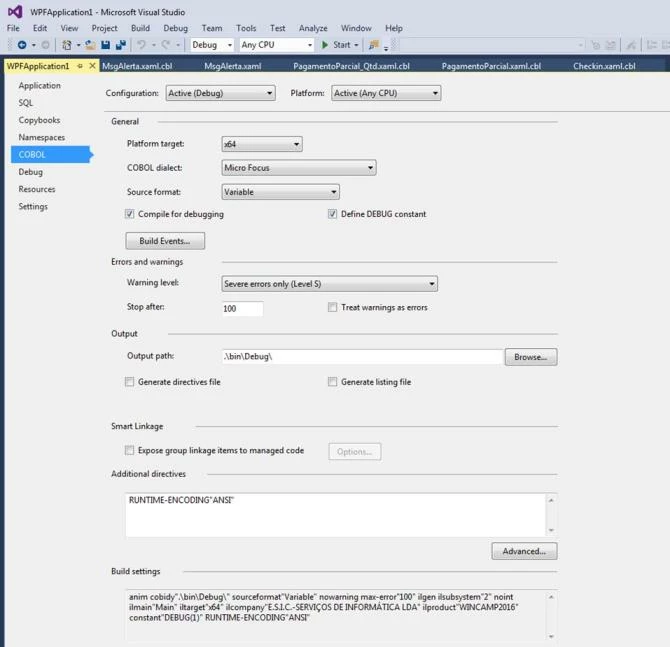Open the Analyze menu
This screenshot has height=647, width=670.
(x=313, y=28)
